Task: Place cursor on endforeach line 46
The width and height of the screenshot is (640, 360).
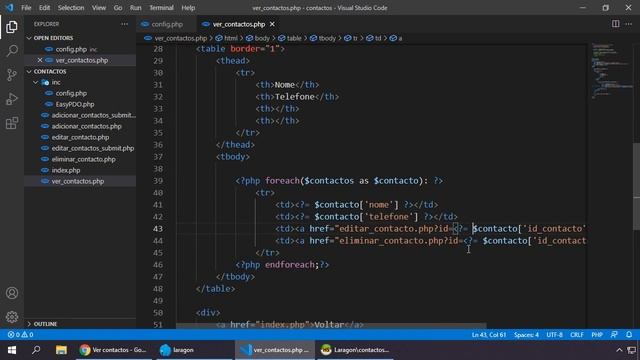Action: point(291,265)
